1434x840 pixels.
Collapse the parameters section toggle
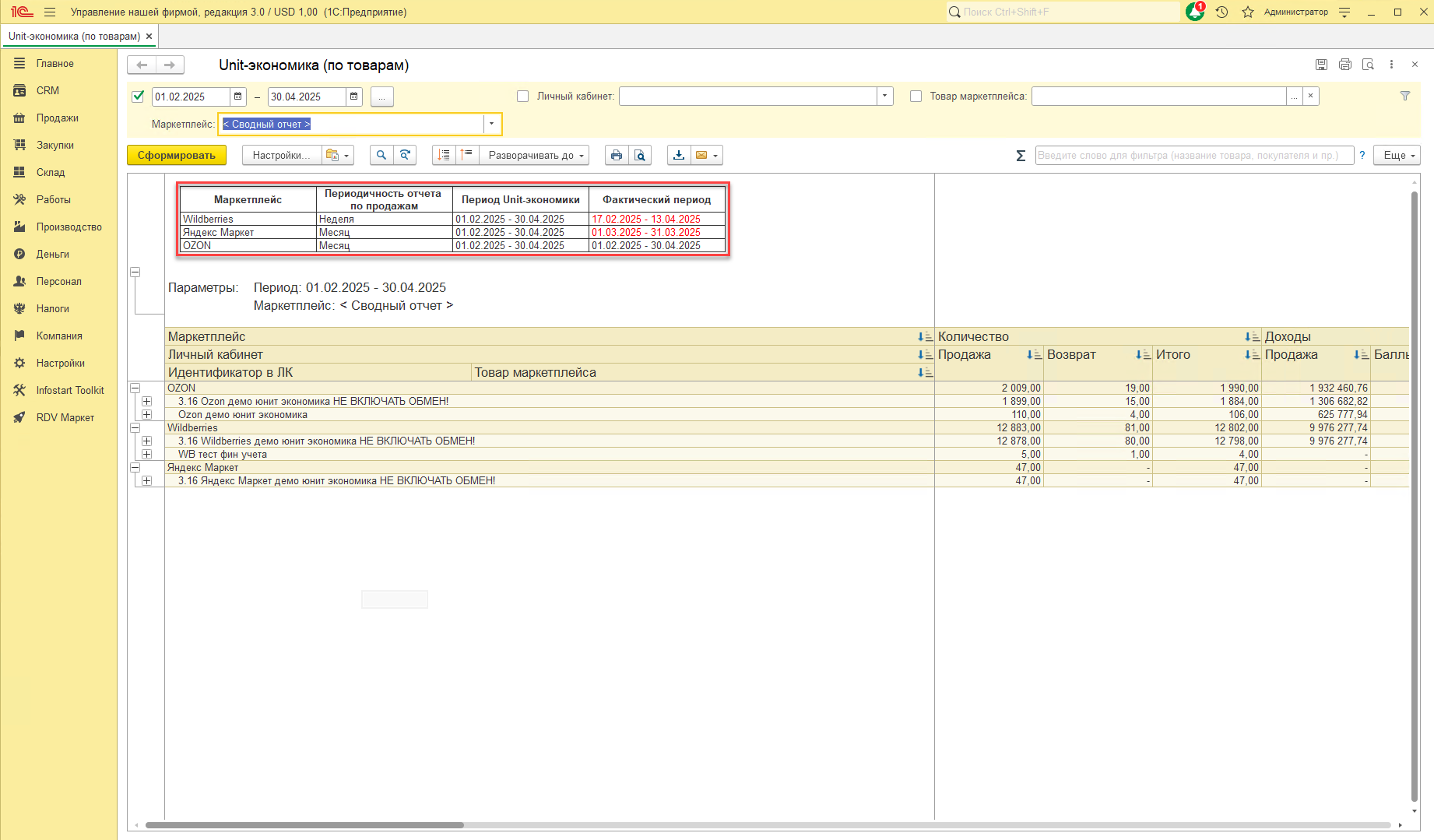[x=135, y=272]
